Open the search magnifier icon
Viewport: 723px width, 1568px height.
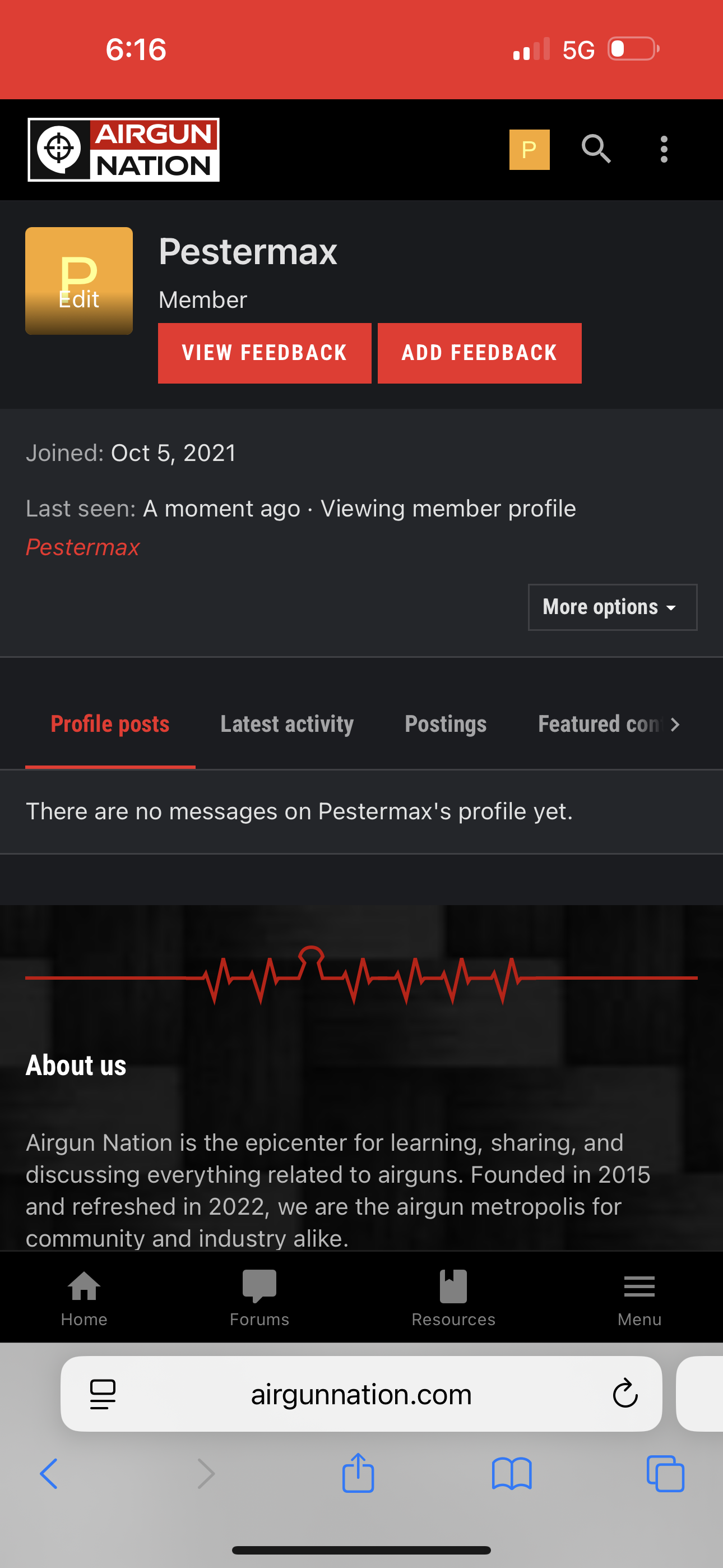point(596,149)
